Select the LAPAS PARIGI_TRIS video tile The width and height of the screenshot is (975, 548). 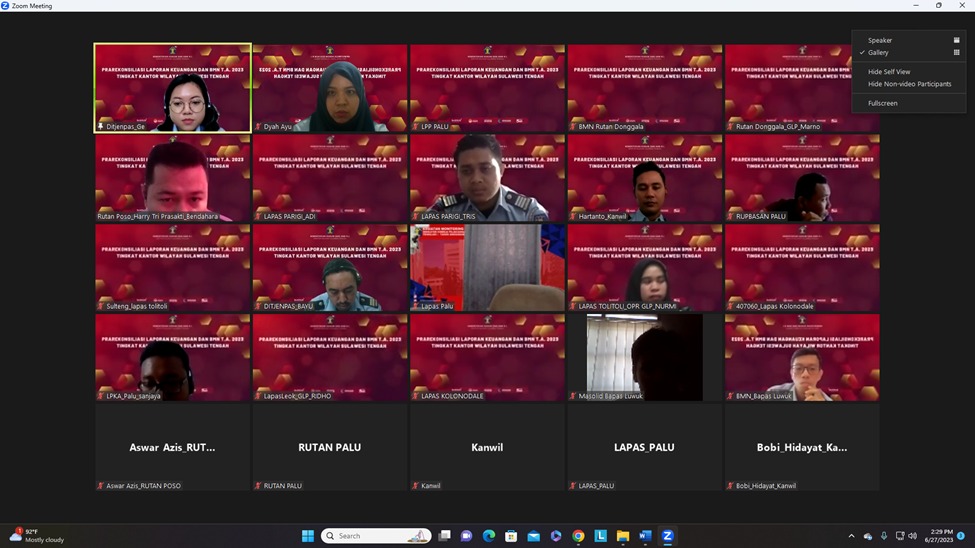[487, 178]
